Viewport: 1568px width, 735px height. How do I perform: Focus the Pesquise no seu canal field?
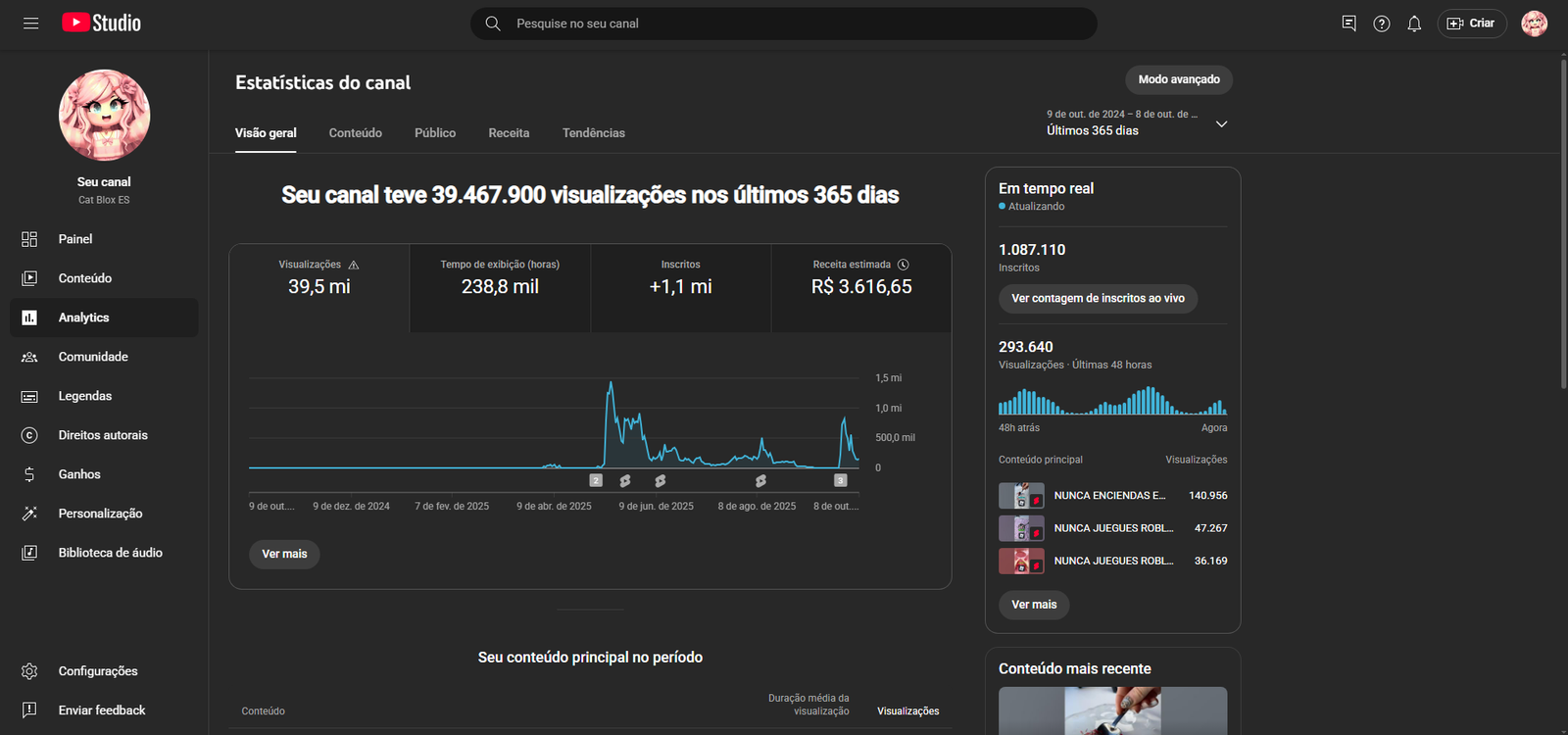pos(784,24)
